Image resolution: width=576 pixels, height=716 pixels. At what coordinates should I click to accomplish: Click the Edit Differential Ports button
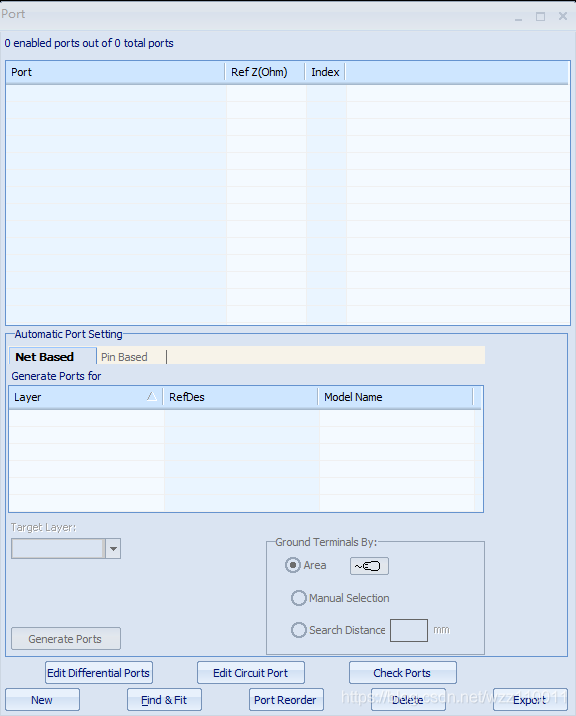[99, 673]
